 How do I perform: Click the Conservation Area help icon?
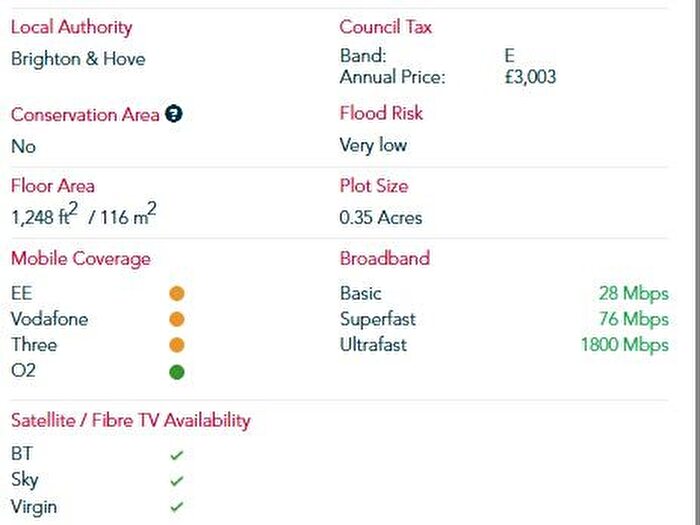[x=174, y=115]
